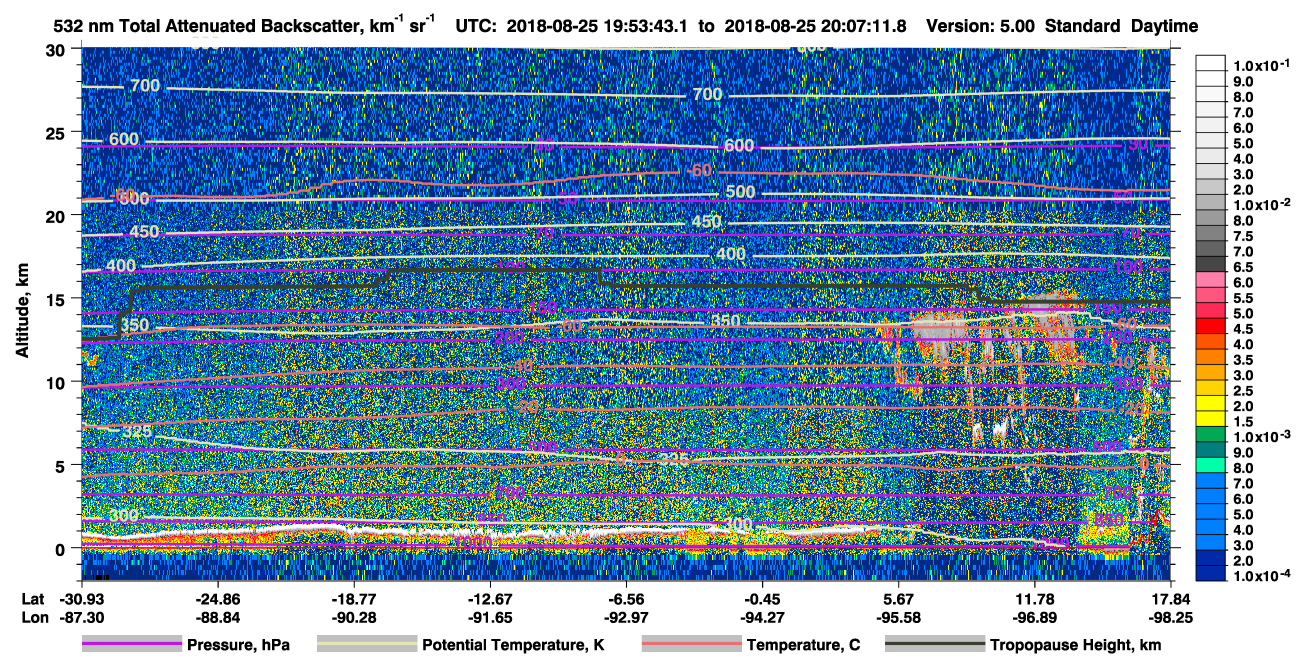Click the plot title '532 nm Total Attenuated Backscatter'
The image size is (1300, 667).
(205, 26)
